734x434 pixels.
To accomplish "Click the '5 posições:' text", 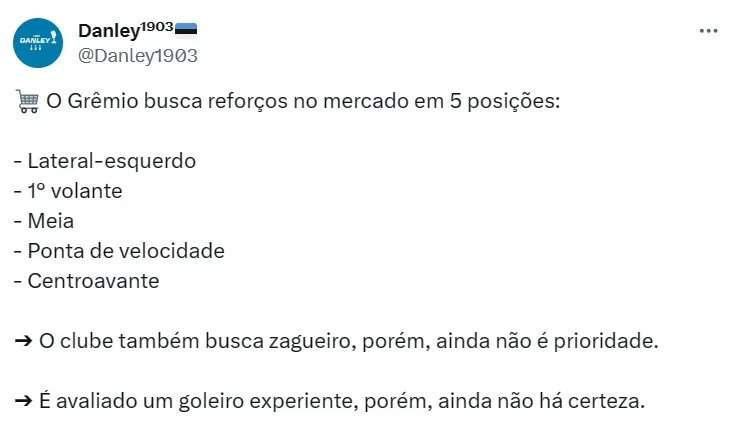I will pos(506,102).
